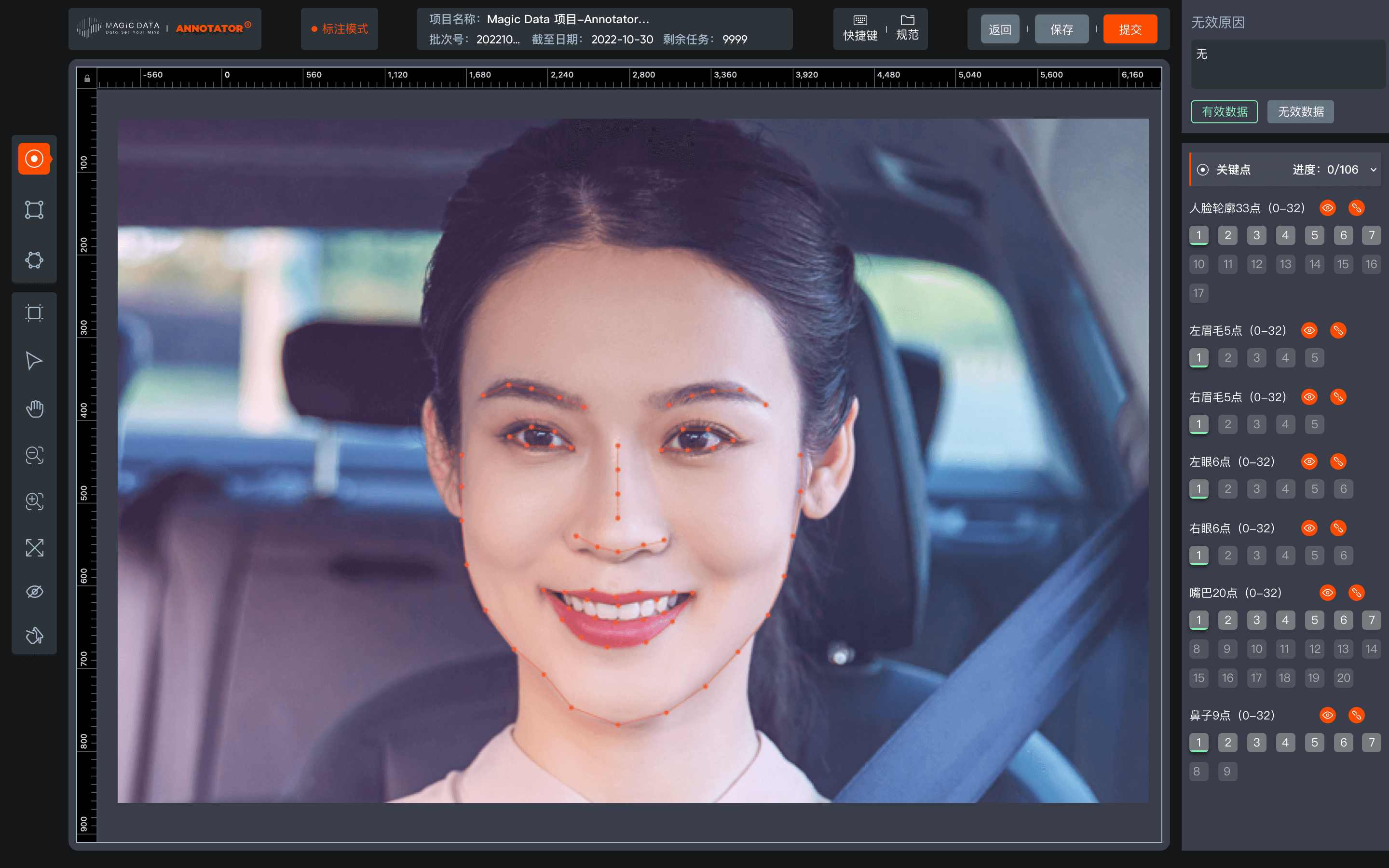Open the 规范 guidelines folder

coord(908,28)
